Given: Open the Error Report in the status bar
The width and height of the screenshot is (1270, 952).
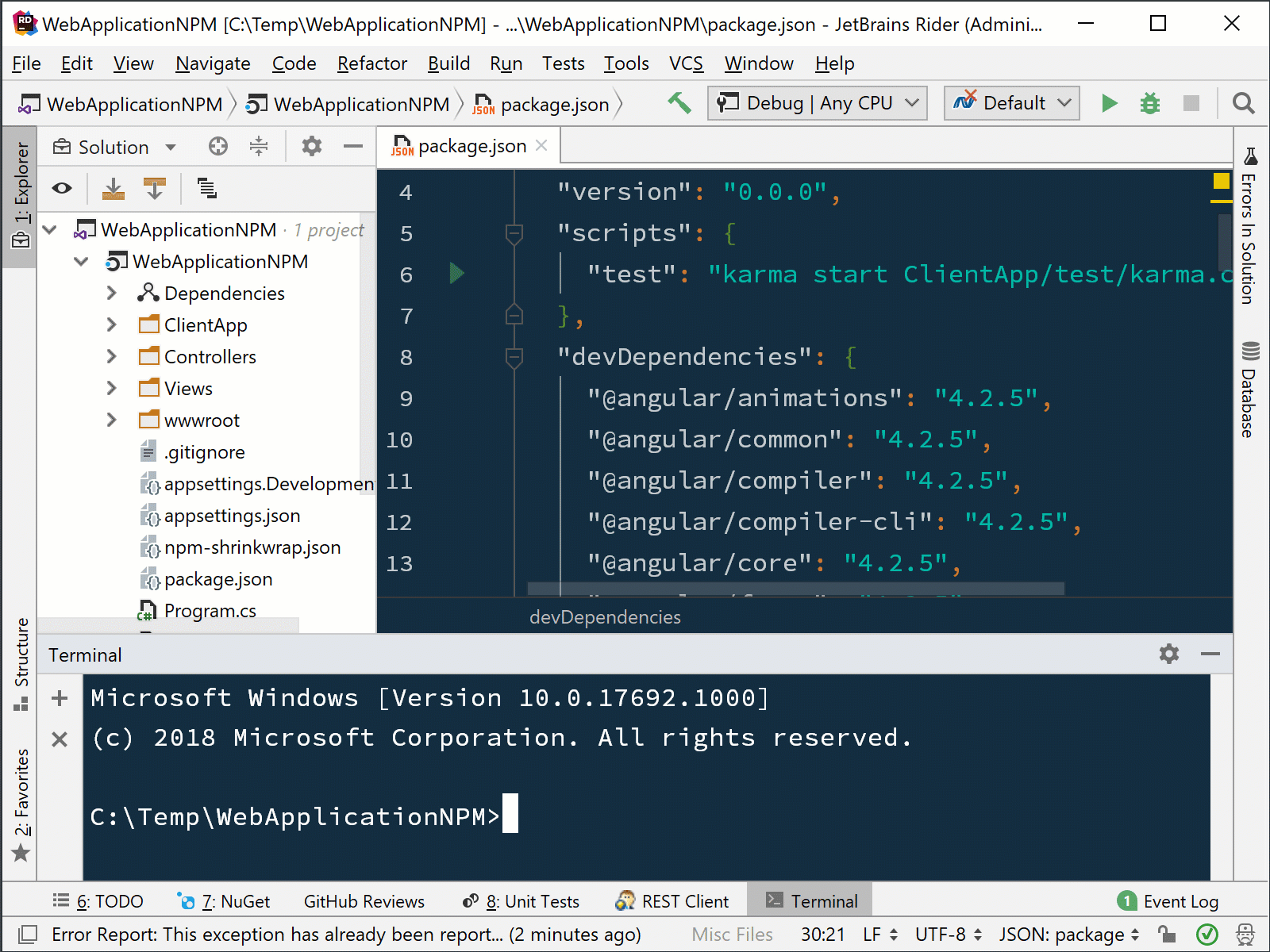Looking at the screenshot, I should click(333, 935).
